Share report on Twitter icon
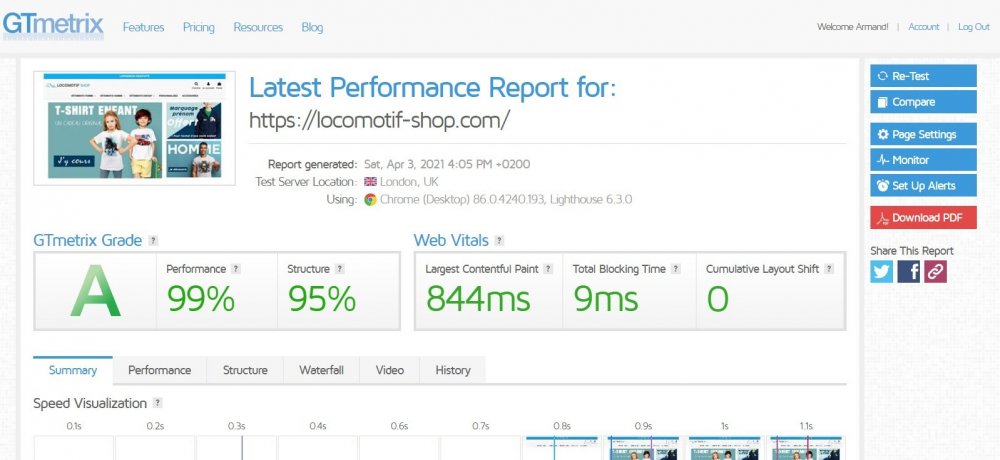Viewport: 1000px width, 460px height. [x=881, y=271]
